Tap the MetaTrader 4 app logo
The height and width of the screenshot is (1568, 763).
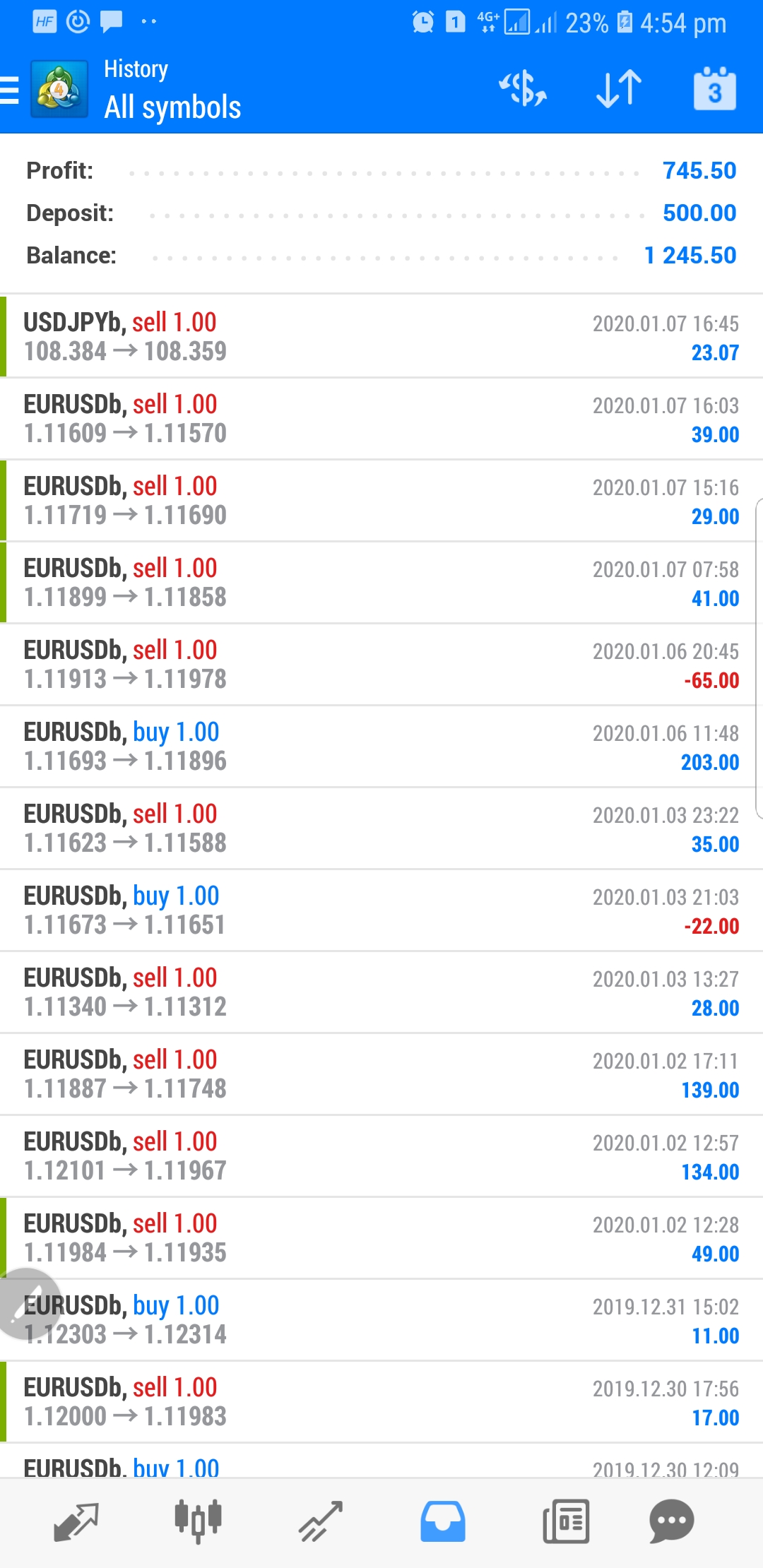[x=59, y=89]
